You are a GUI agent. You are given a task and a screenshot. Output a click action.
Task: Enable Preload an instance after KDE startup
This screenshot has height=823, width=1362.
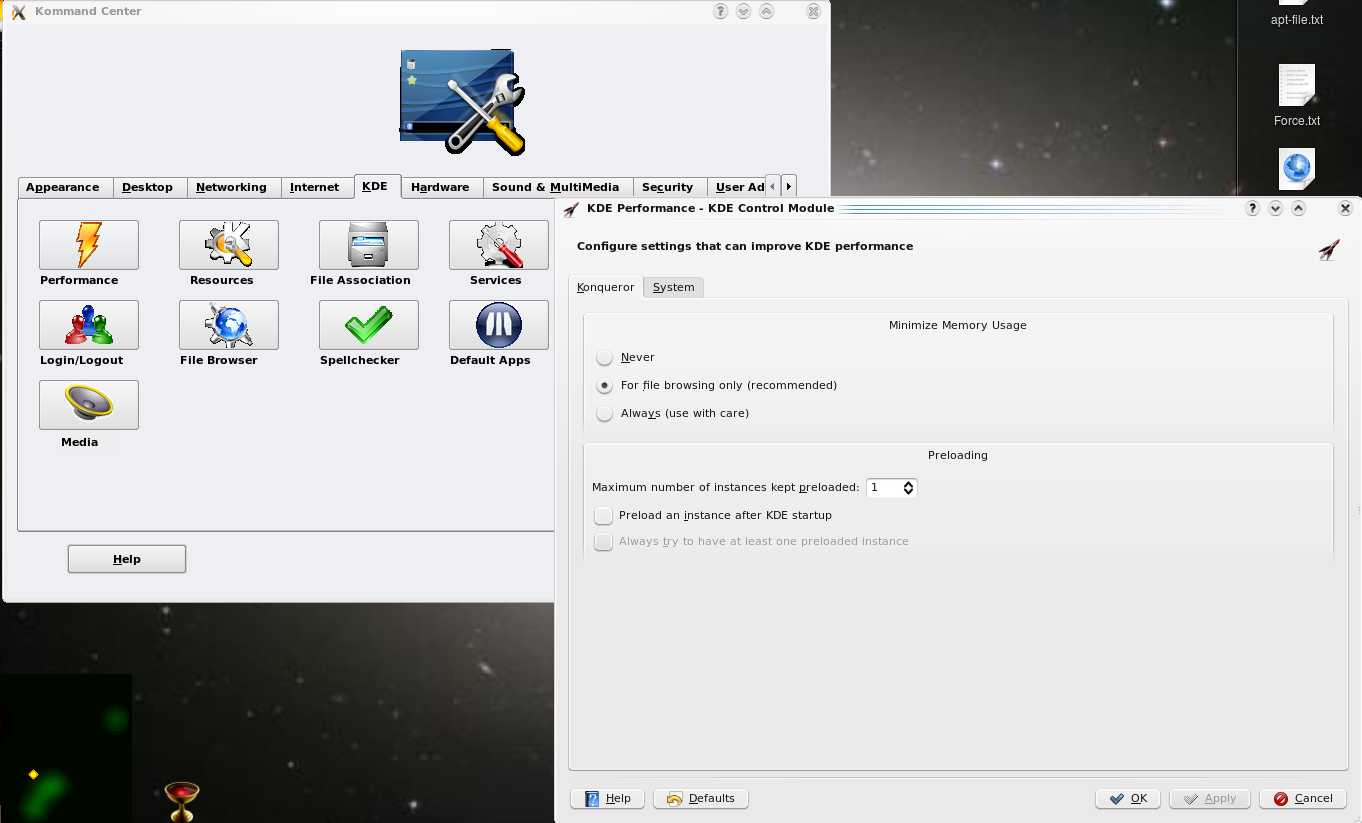(x=603, y=516)
